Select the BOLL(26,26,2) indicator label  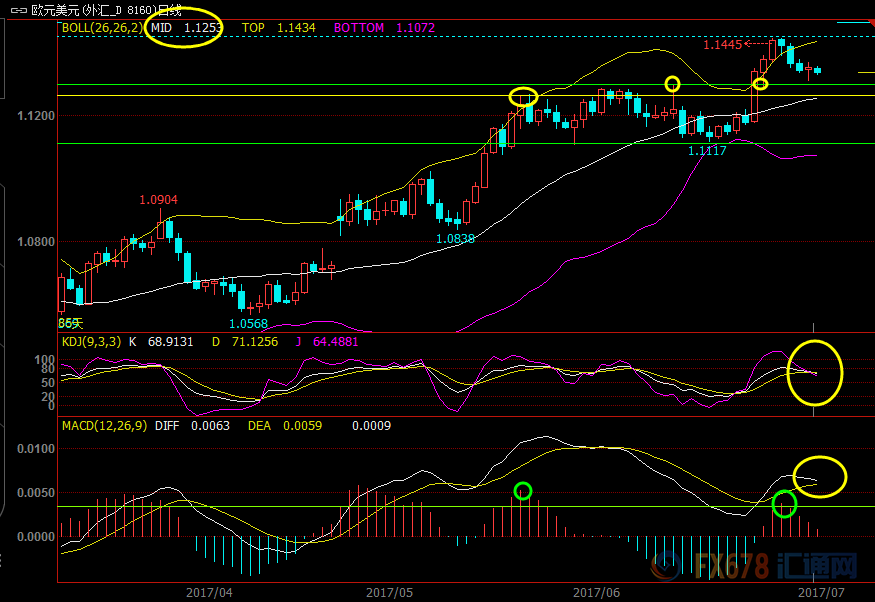point(102,28)
